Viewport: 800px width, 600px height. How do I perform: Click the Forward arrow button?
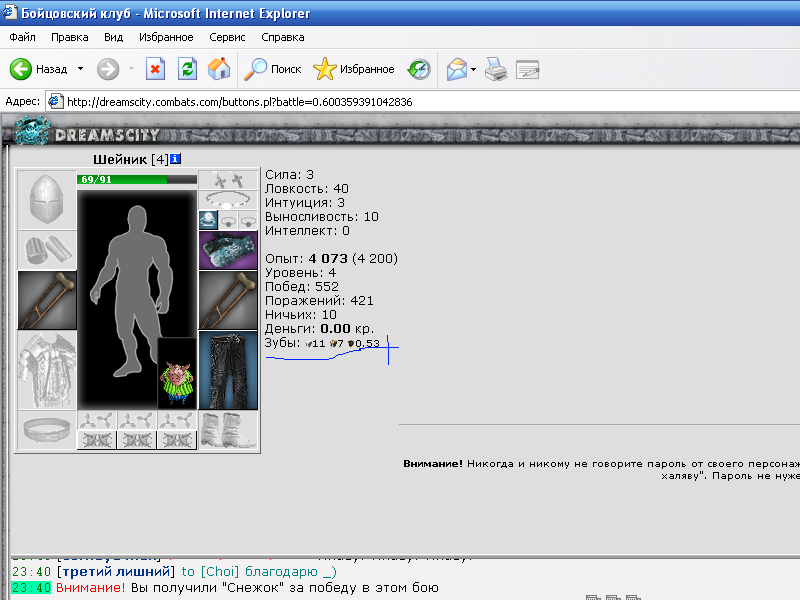click(x=108, y=69)
